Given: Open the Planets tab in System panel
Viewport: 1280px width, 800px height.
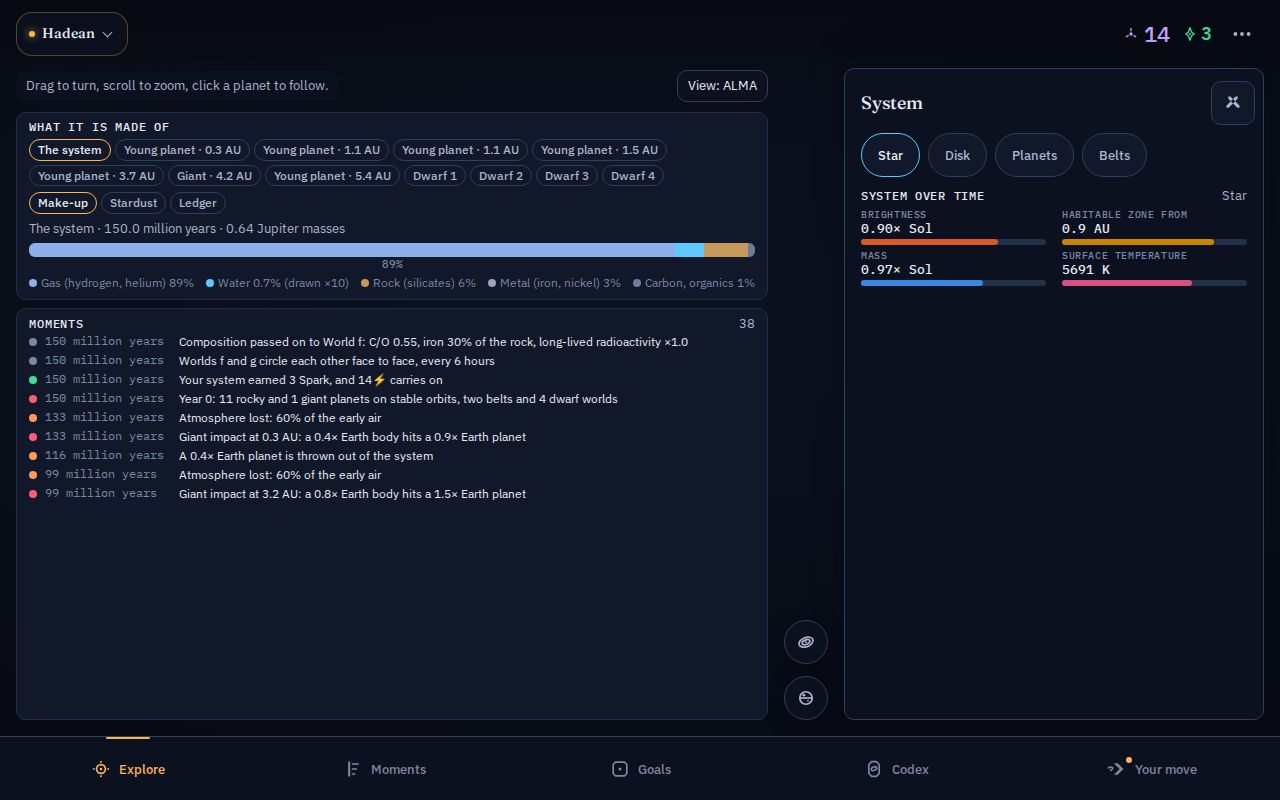Looking at the screenshot, I should pos(1034,155).
